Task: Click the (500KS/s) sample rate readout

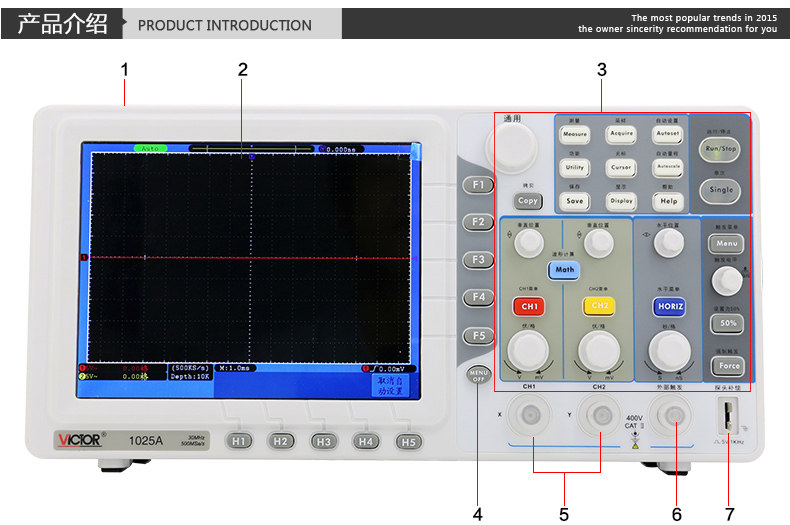Action: (190, 368)
